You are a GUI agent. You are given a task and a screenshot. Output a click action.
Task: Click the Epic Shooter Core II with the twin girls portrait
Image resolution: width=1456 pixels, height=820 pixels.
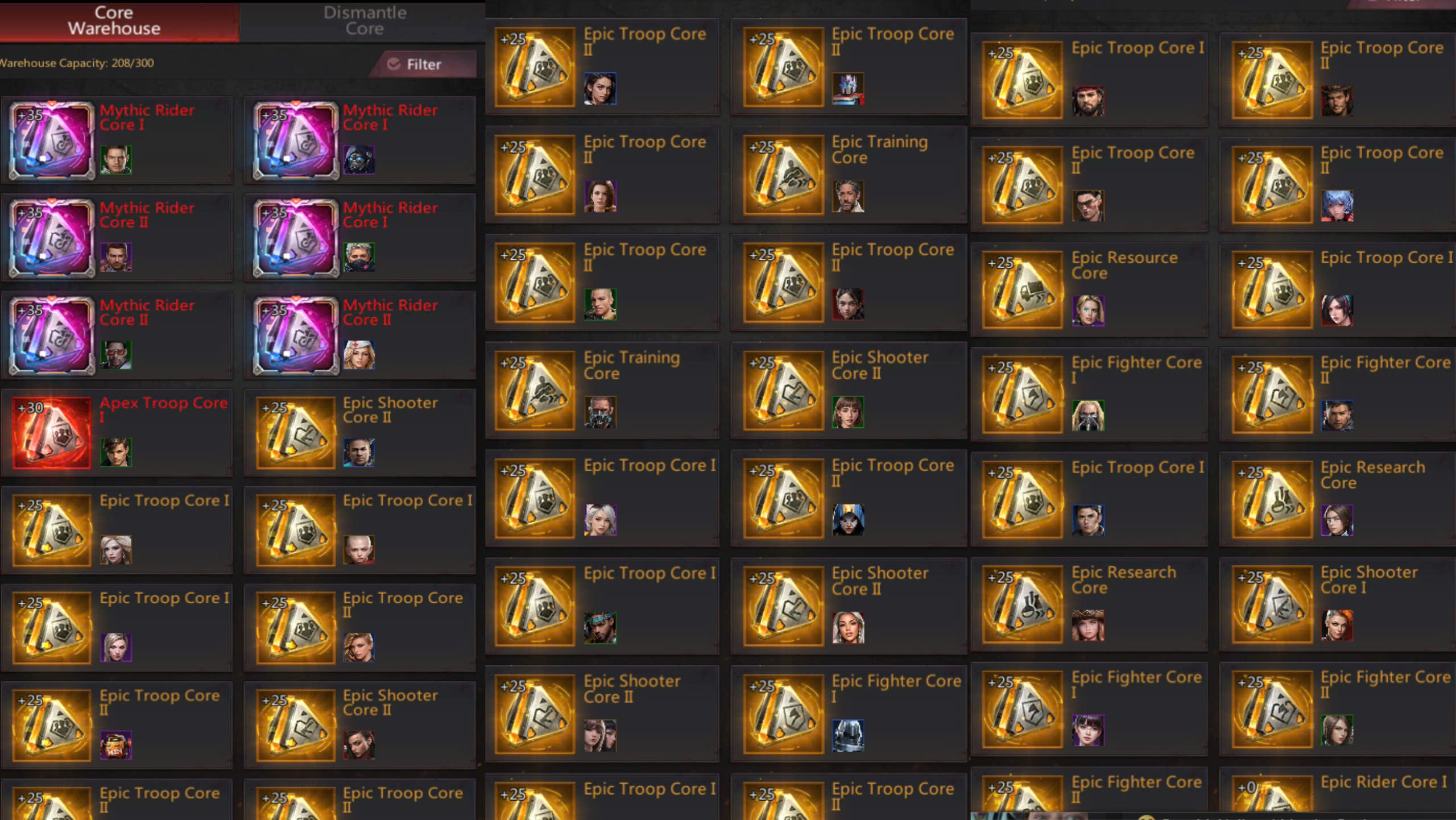602,714
